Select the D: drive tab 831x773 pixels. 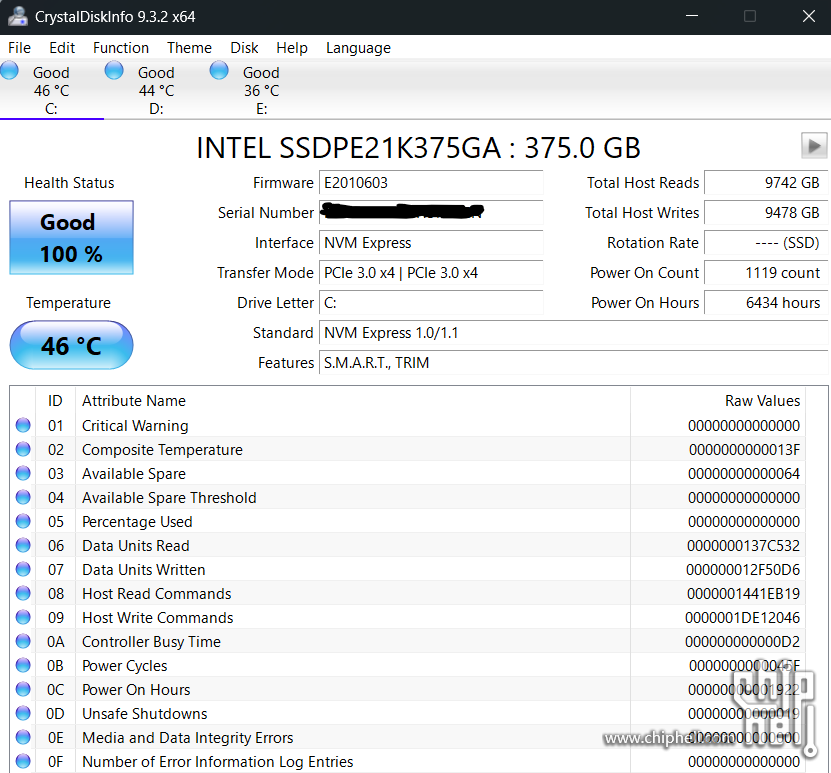click(x=156, y=90)
